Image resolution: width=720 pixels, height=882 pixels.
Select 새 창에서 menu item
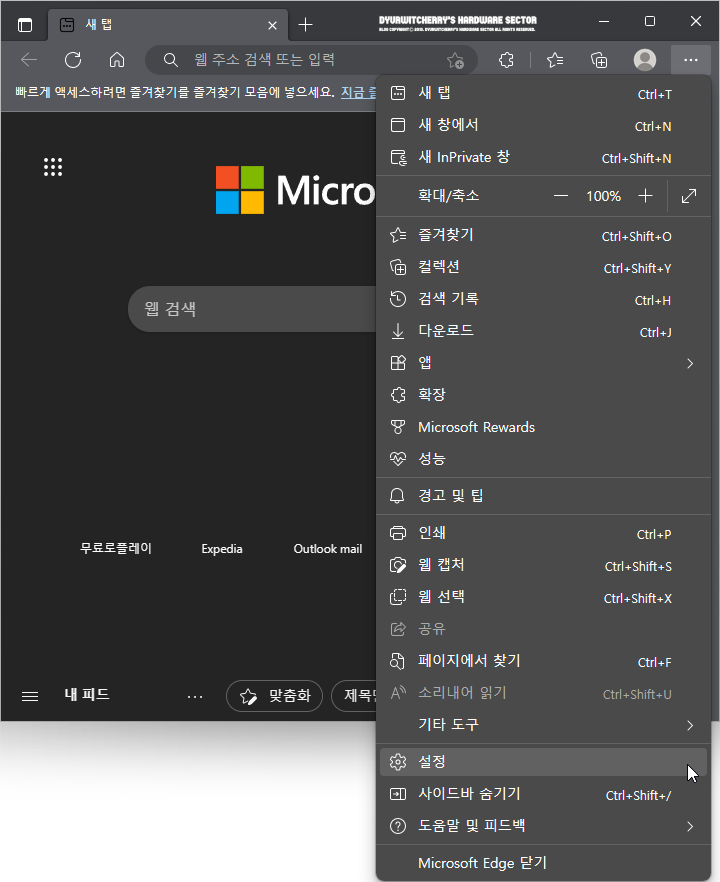543,125
